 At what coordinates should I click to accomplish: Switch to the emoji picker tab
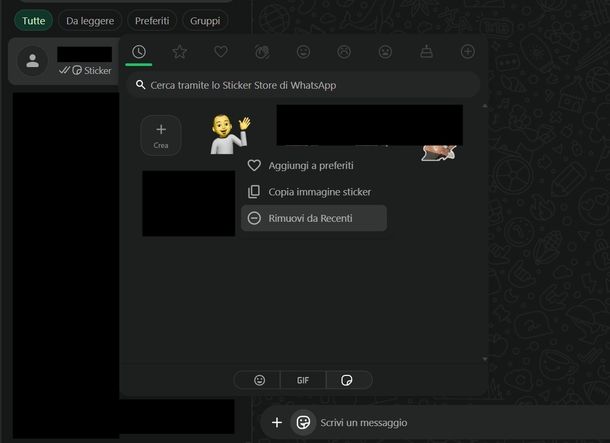259,380
